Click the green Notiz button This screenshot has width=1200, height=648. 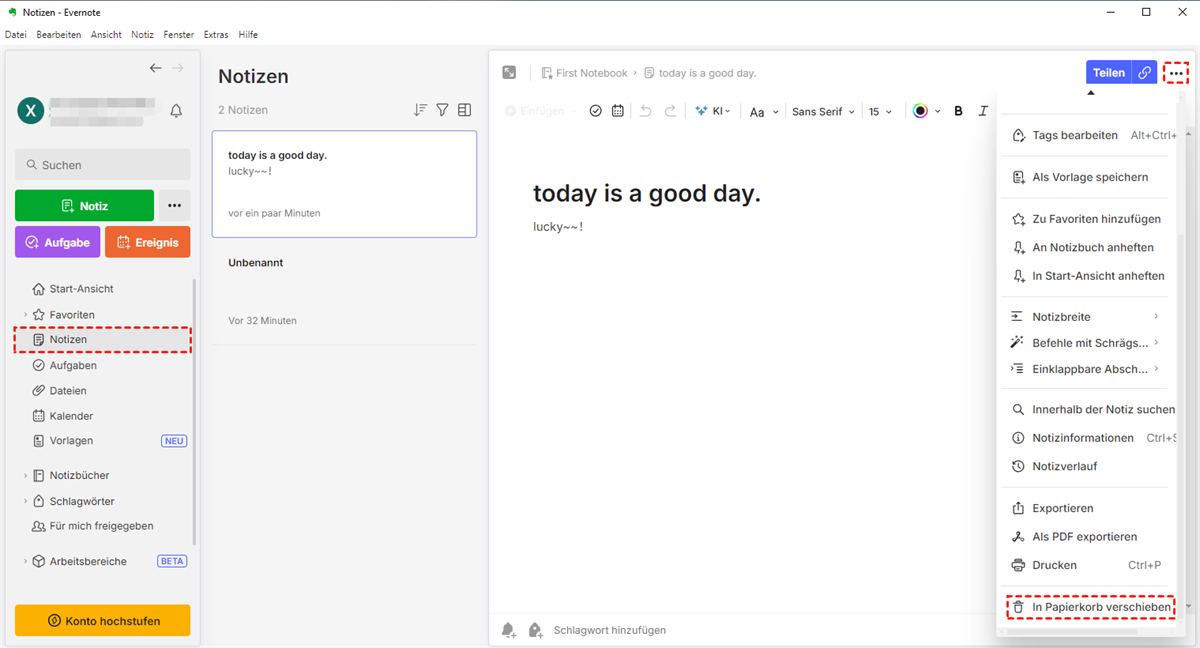click(84, 206)
